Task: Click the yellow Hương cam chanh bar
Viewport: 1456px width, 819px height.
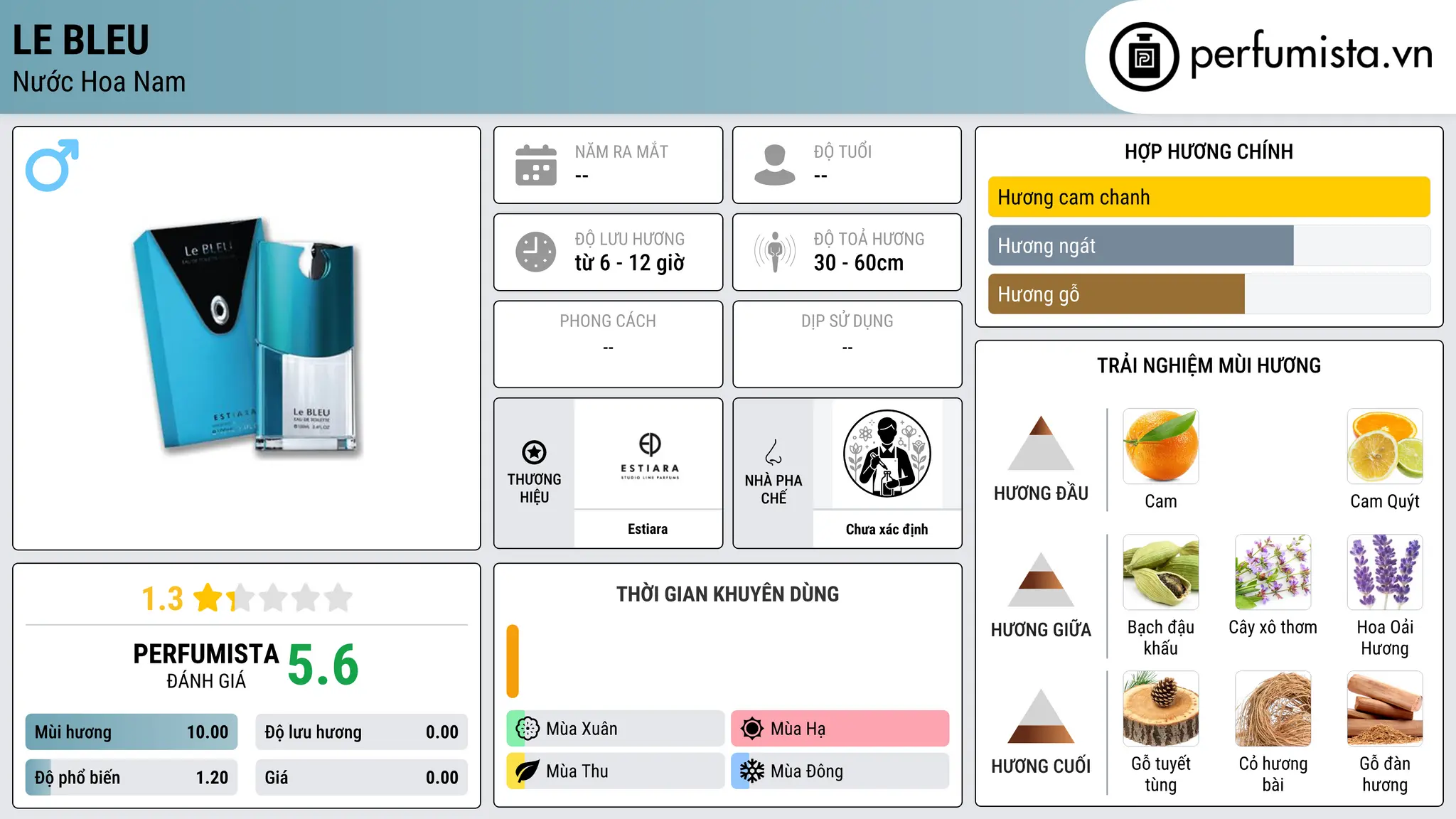Action: click(x=1209, y=197)
